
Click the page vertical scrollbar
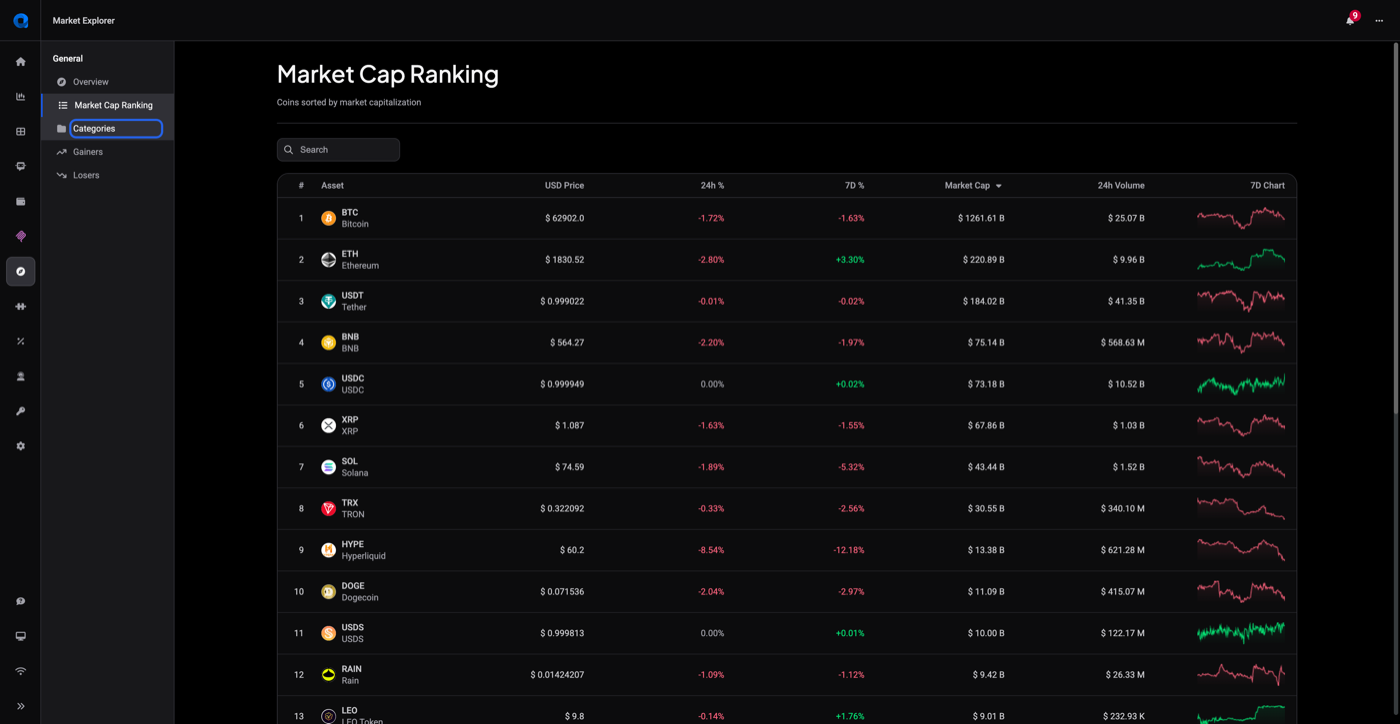1396,228
